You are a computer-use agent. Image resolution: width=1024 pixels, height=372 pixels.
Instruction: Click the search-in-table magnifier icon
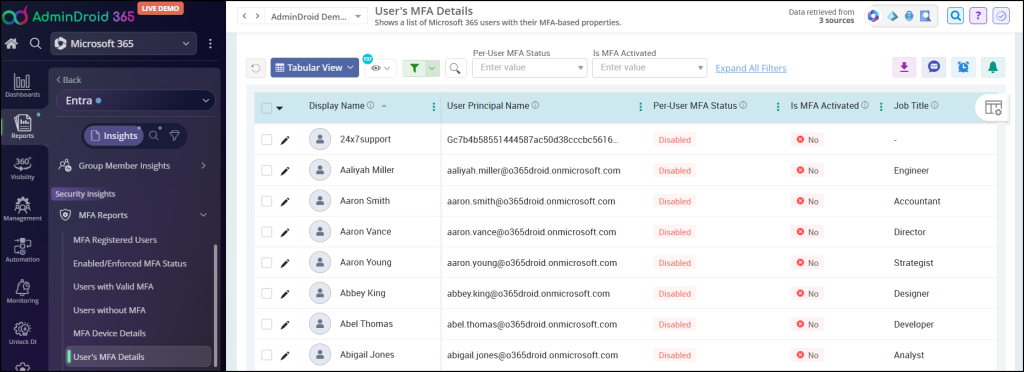[455, 68]
